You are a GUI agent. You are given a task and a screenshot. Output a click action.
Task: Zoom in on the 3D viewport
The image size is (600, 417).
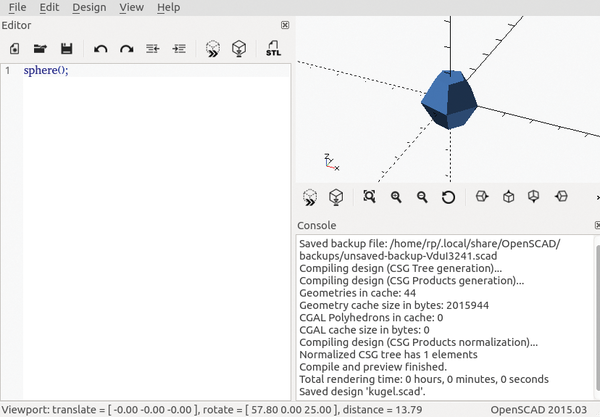(x=396, y=197)
